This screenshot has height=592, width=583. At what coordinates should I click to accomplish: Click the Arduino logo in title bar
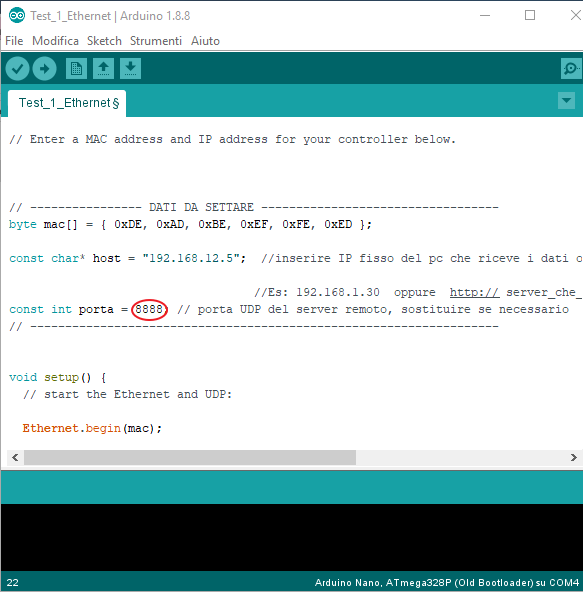[17, 16]
